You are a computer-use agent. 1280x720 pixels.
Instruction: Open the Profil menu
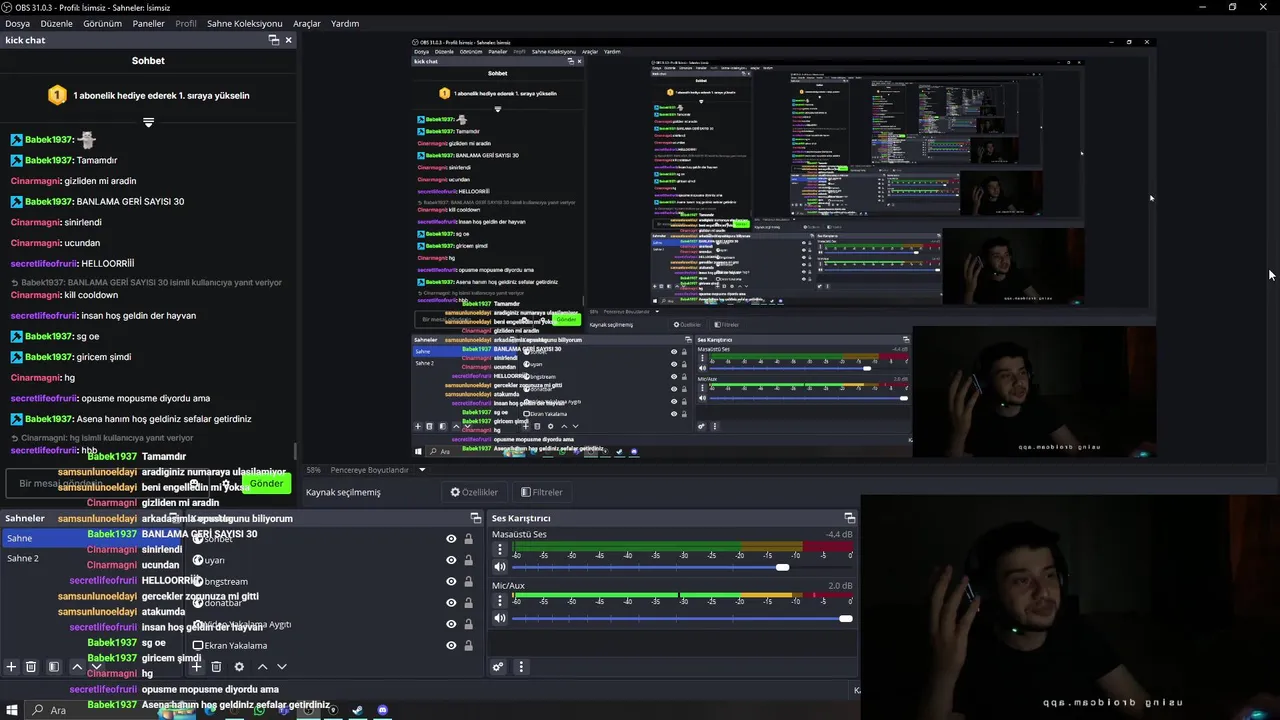(186, 23)
